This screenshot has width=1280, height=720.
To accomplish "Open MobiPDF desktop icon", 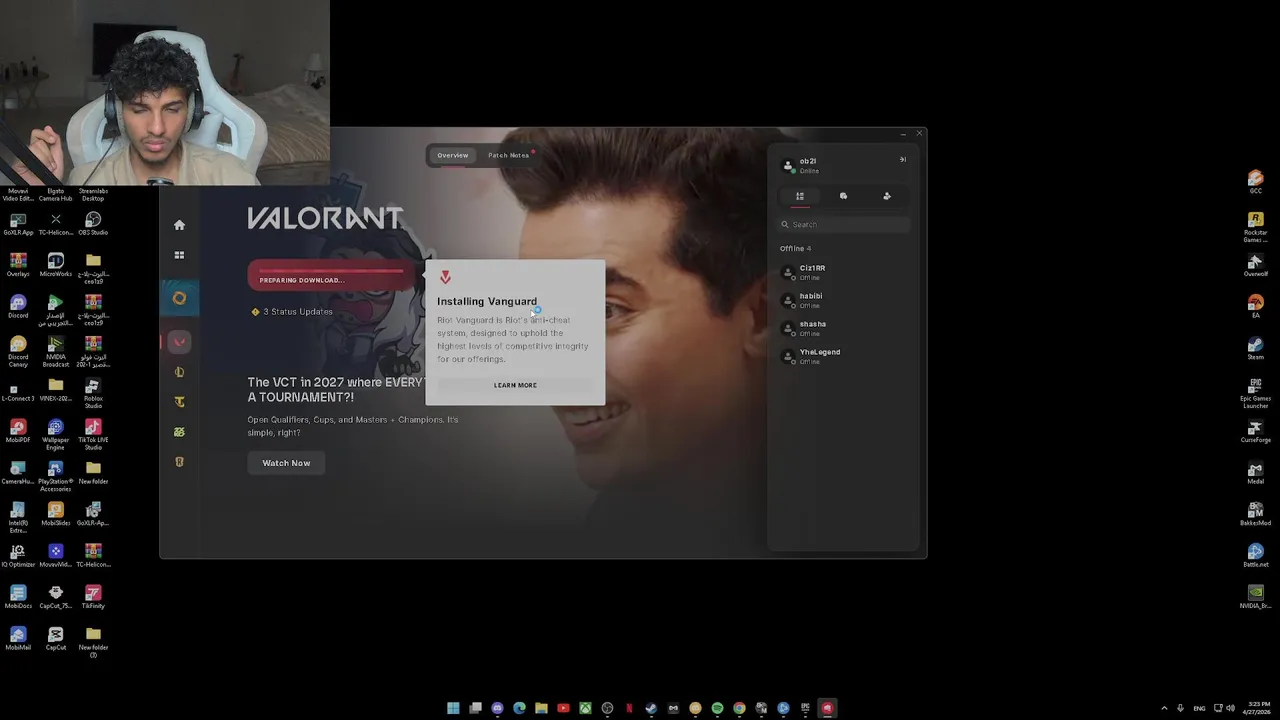I will point(18,431).
